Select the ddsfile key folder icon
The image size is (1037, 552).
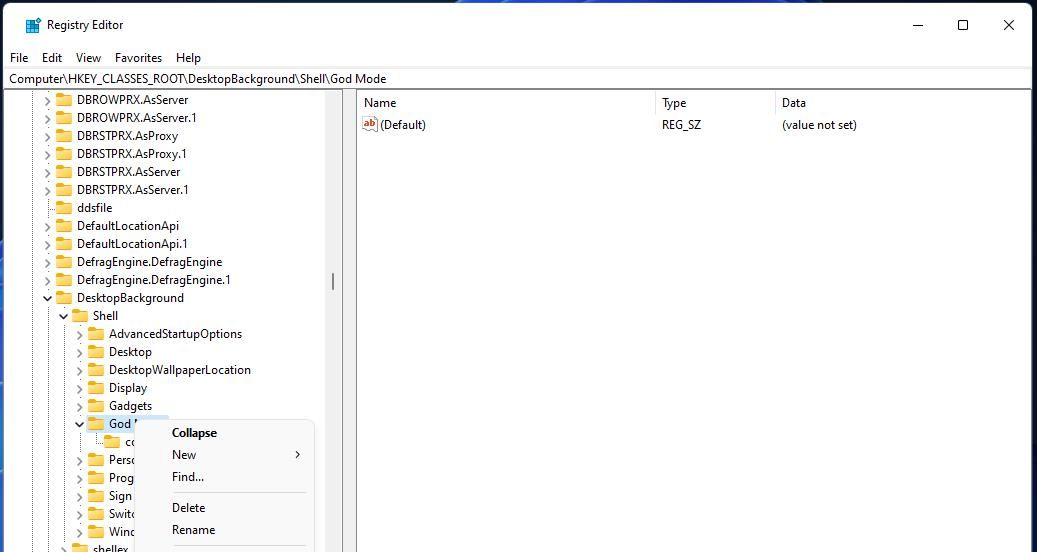click(64, 208)
